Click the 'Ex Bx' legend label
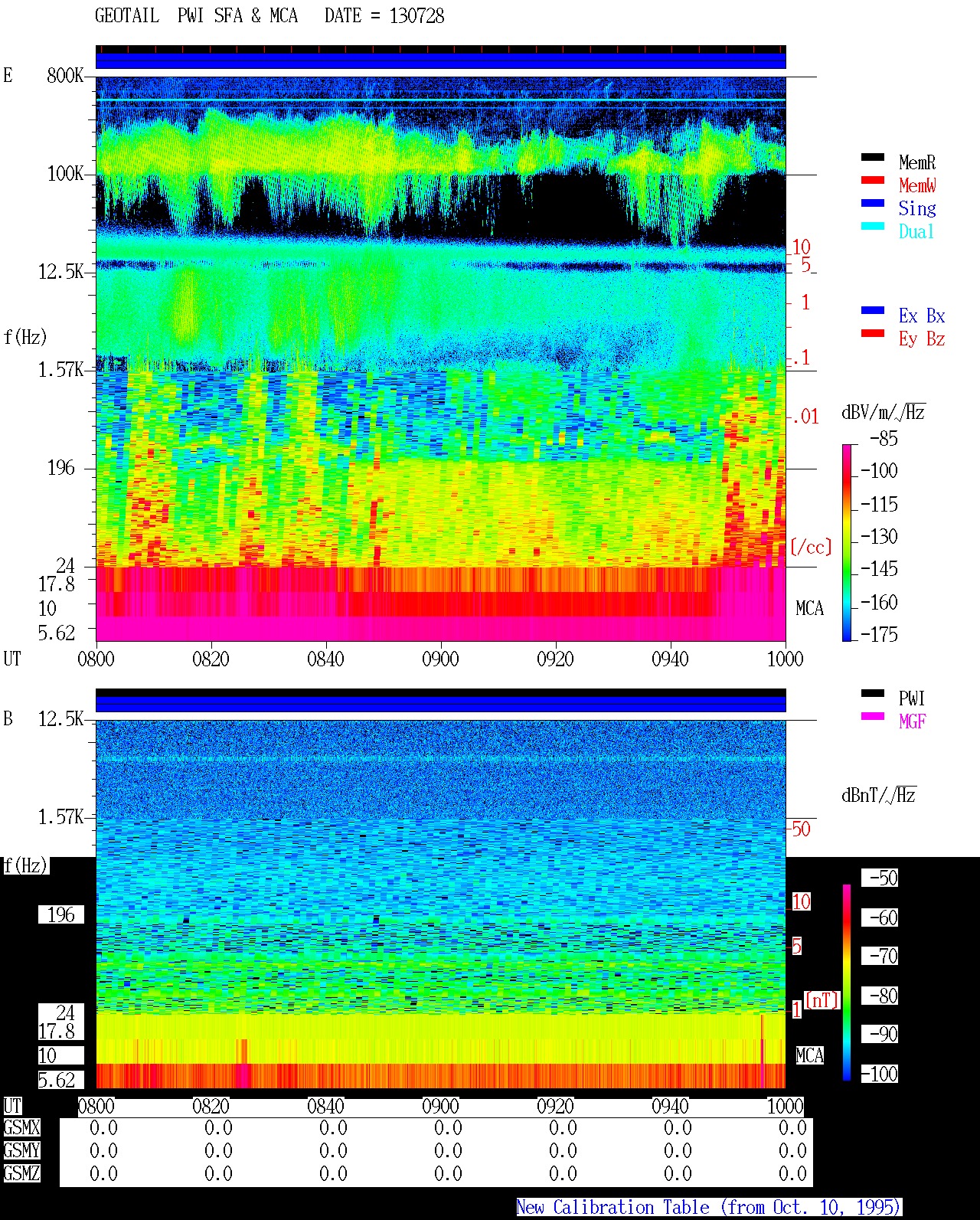The height and width of the screenshot is (1220, 980). pyautogui.click(x=922, y=316)
